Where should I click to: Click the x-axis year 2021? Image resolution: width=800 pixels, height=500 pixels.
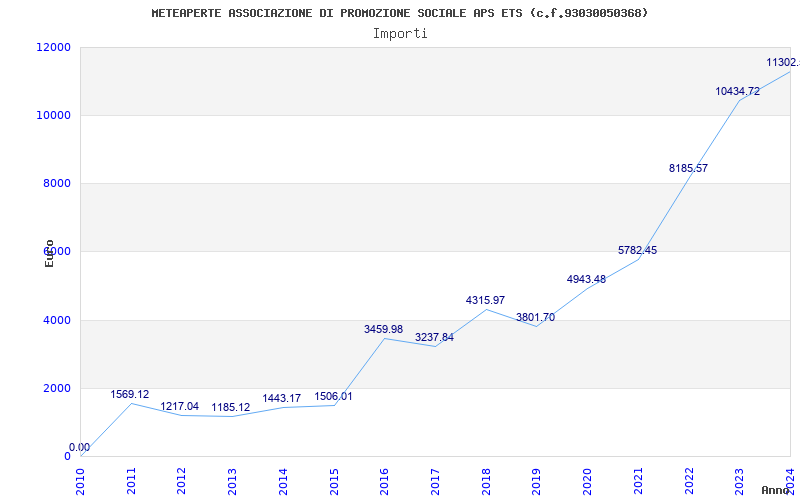point(638,481)
